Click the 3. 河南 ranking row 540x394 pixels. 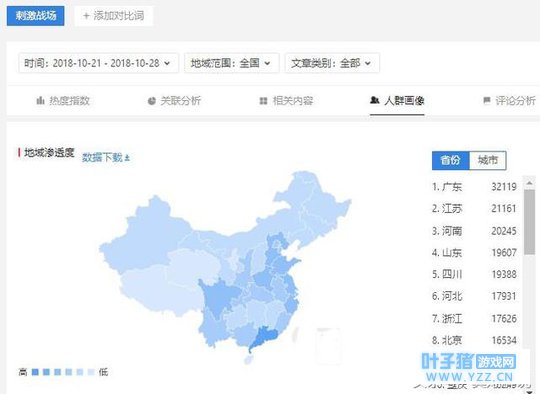[475, 231]
